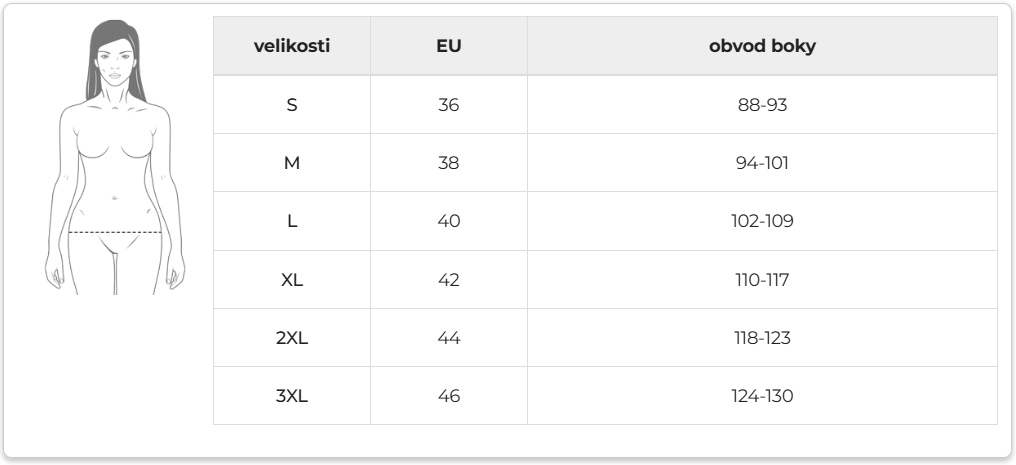
Task: Select the 'velikosti' column header
Action: click(x=292, y=46)
